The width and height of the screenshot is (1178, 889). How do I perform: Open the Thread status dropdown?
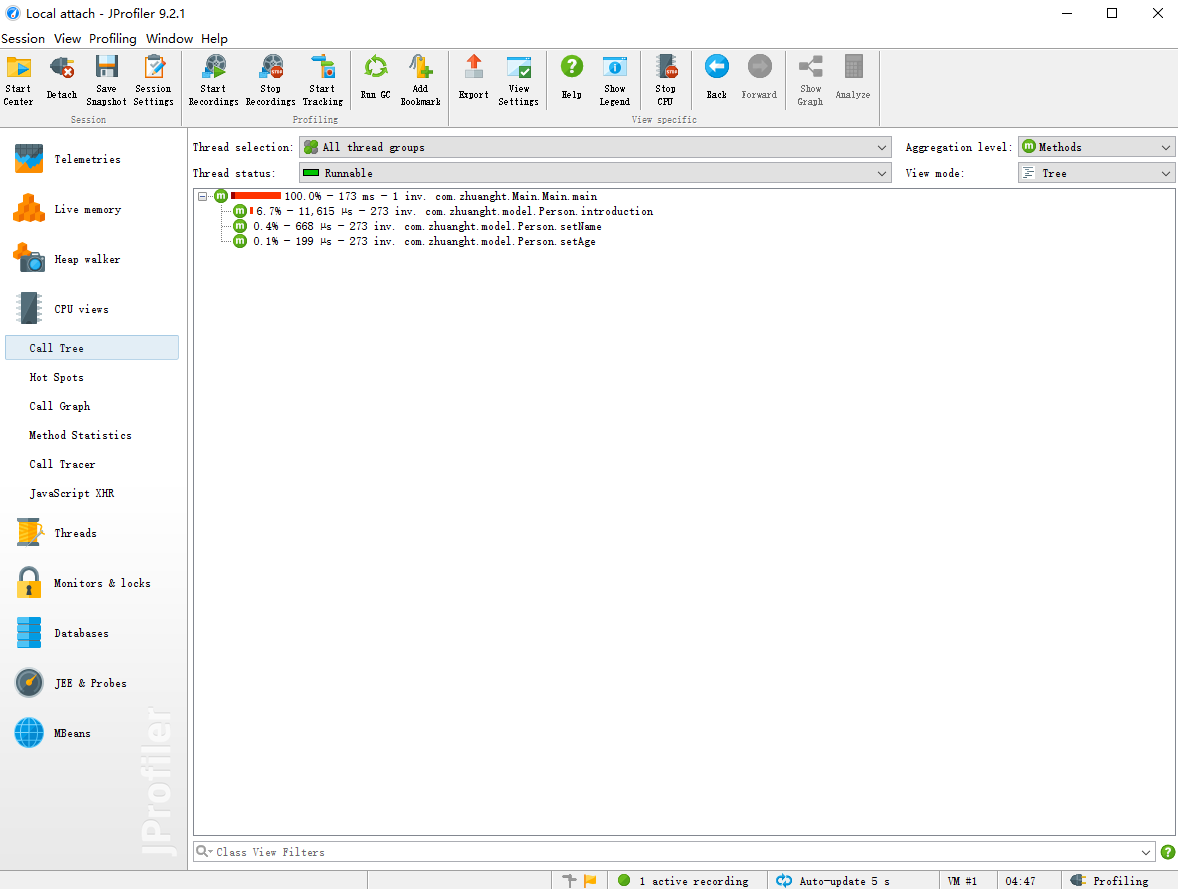(x=595, y=173)
